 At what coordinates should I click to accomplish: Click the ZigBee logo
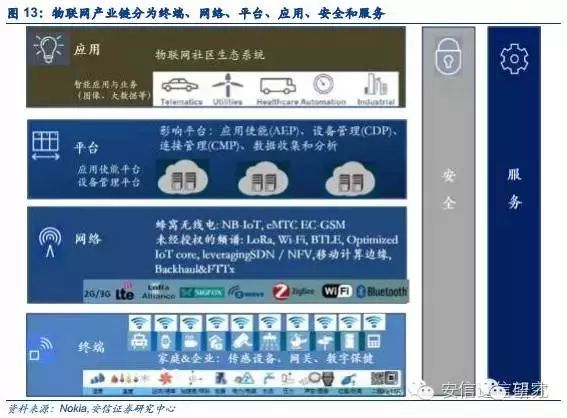click(293, 291)
